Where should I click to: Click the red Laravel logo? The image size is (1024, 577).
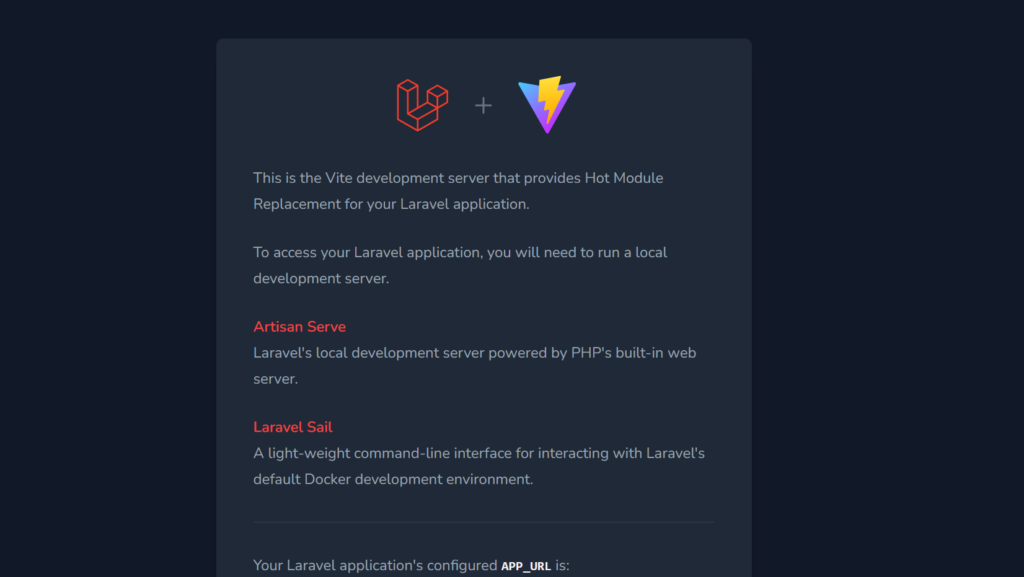(421, 105)
